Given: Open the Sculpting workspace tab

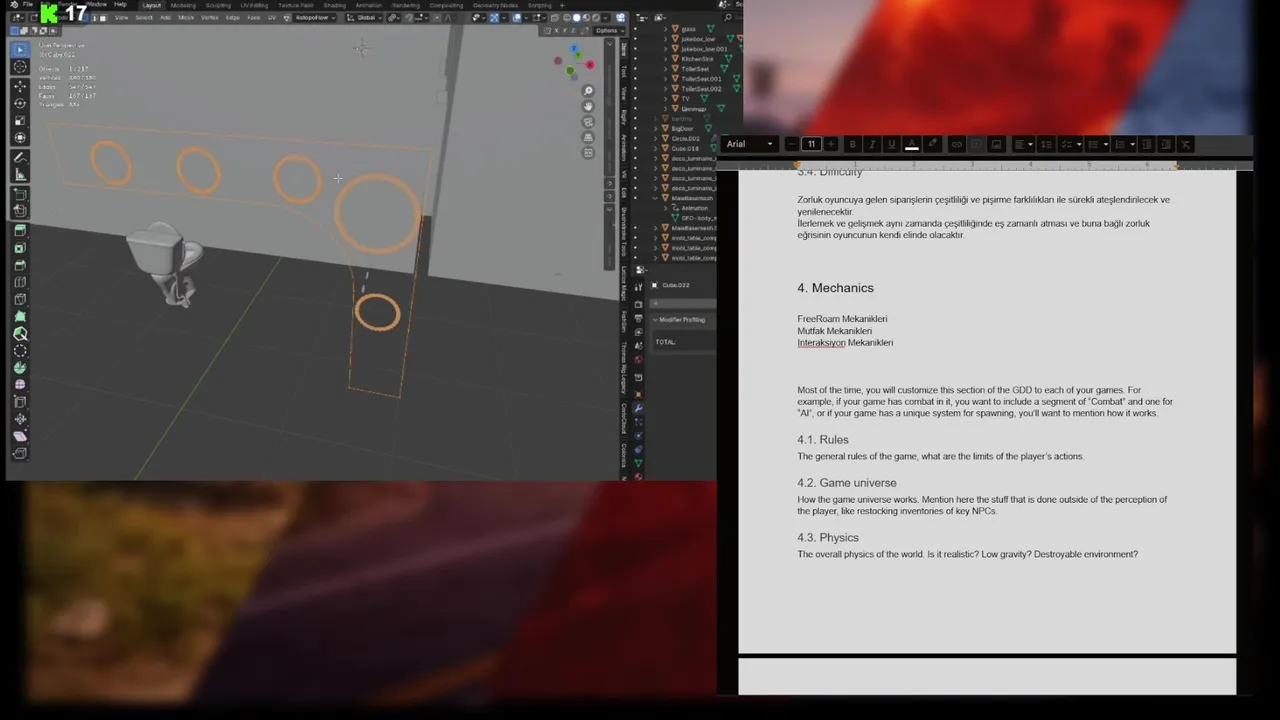Looking at the screenshot, I should click(x=218, y=5).
